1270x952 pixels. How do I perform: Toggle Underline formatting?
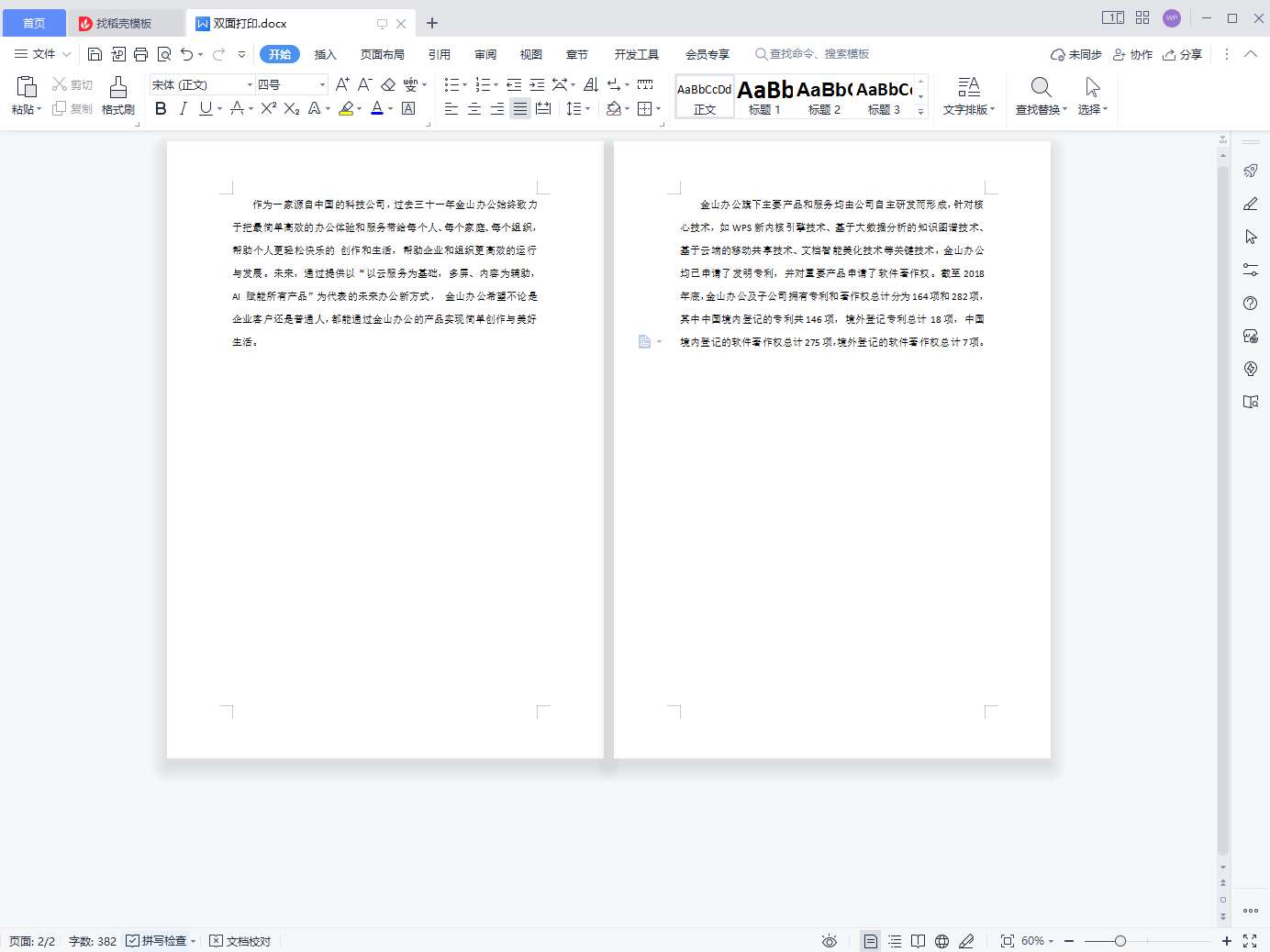[x=206, y=108]
